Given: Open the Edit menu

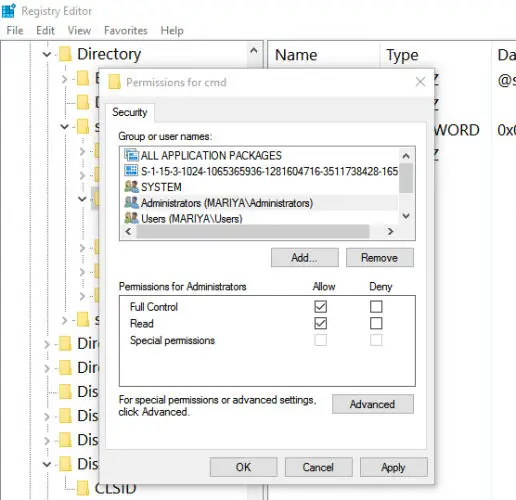Looking at the screenshot, I should click(45, 31).
